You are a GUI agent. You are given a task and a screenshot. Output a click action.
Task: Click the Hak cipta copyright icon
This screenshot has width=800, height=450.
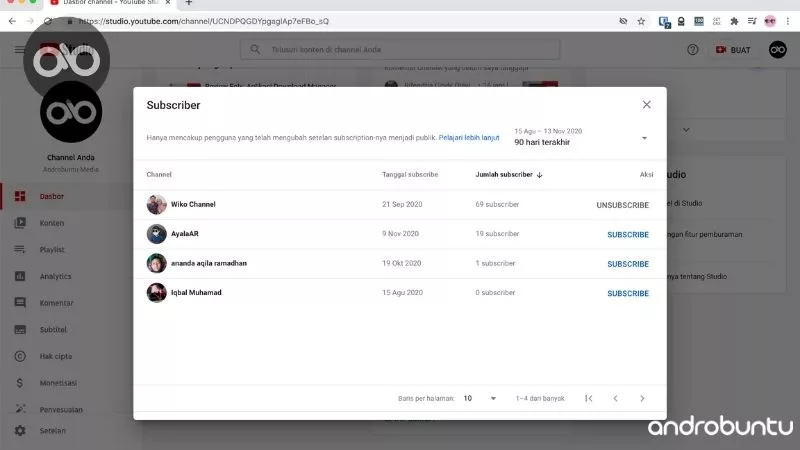point(20,356)
